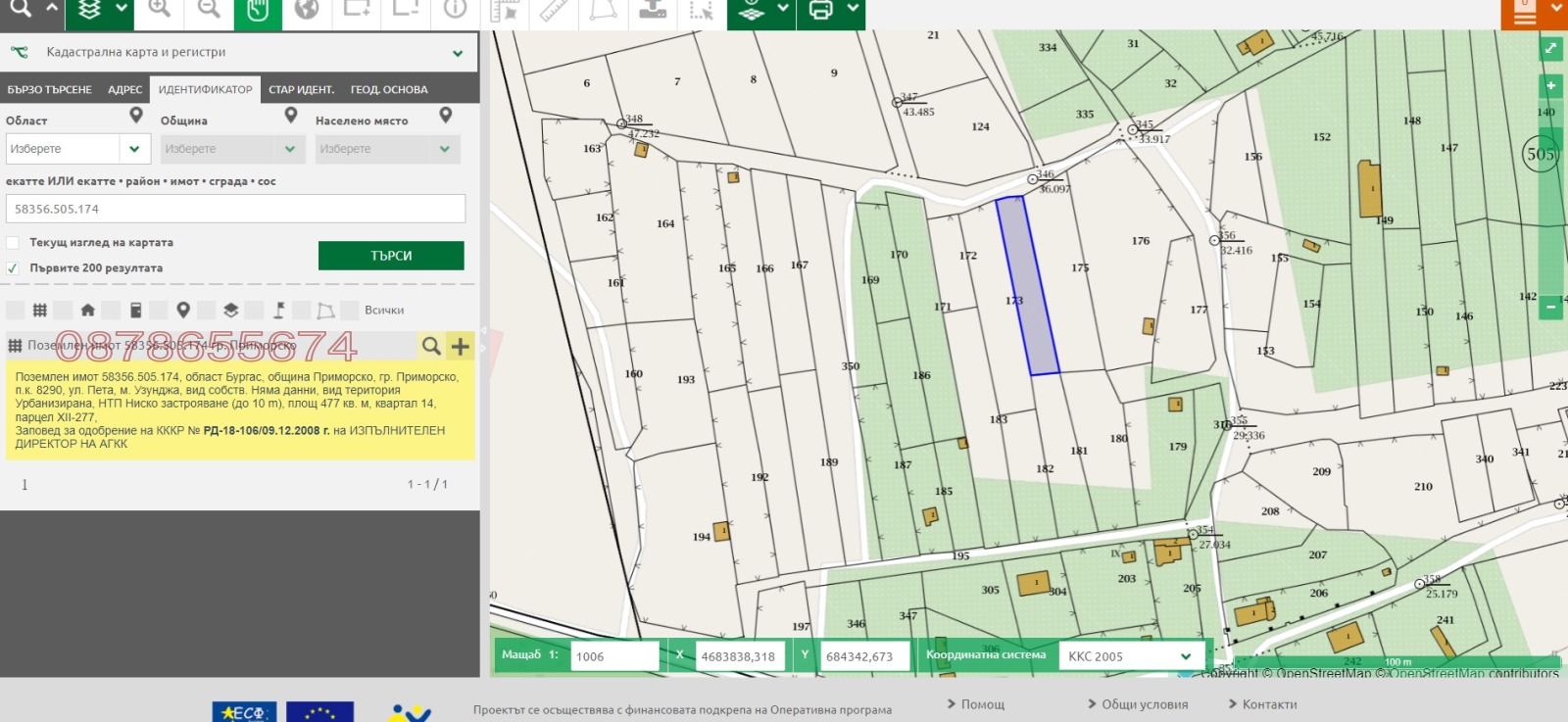Image resolution: width=1568 pixels, height=722 pixels.
Task: Zoom to the parcel search result
Action: (x=430, y=346)
